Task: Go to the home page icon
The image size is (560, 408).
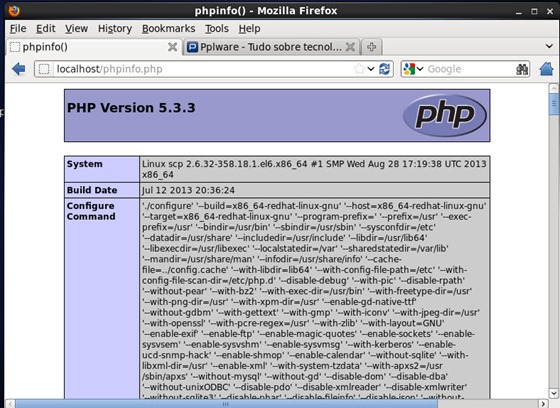Action: click(x=546, y=69)
